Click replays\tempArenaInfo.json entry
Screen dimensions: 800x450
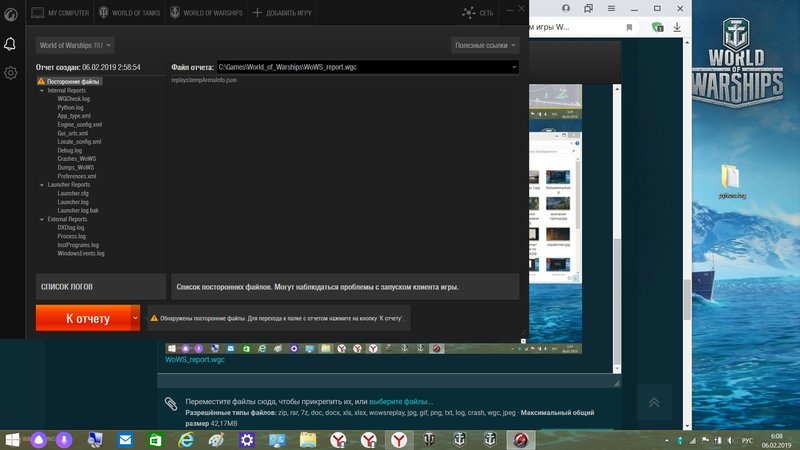coord(204,80)
